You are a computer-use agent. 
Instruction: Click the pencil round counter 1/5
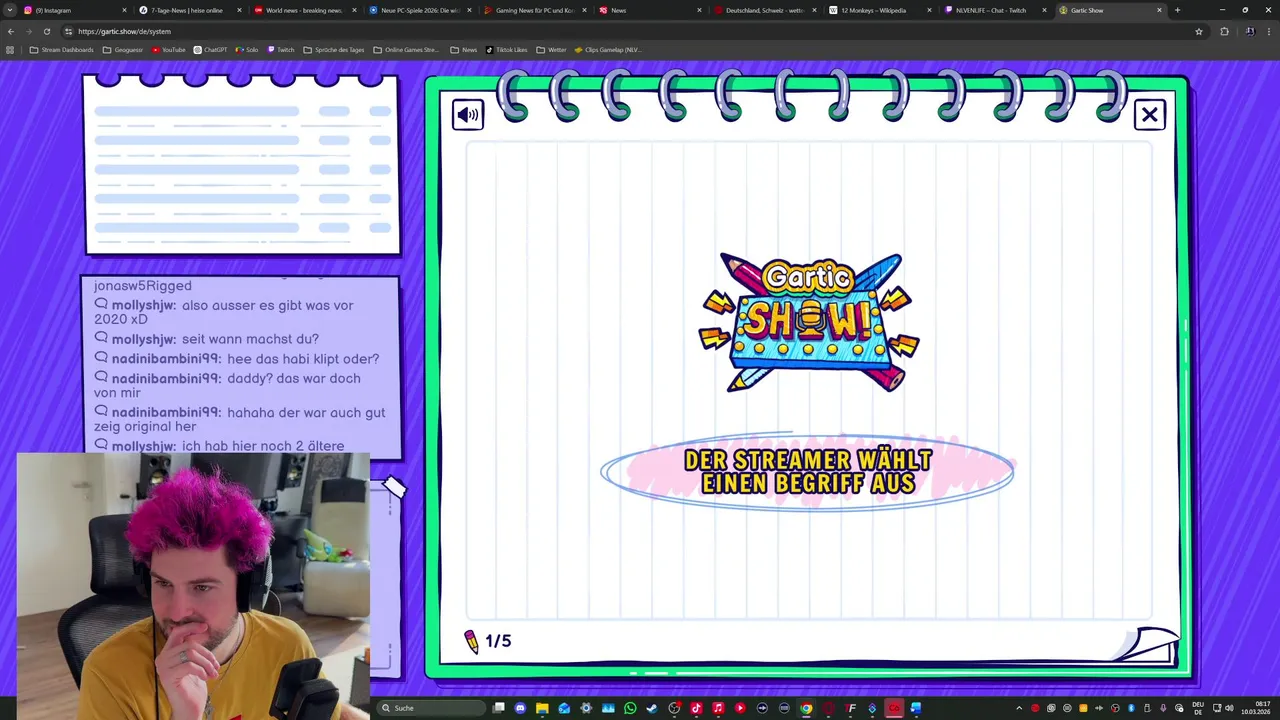coord(488,641)
